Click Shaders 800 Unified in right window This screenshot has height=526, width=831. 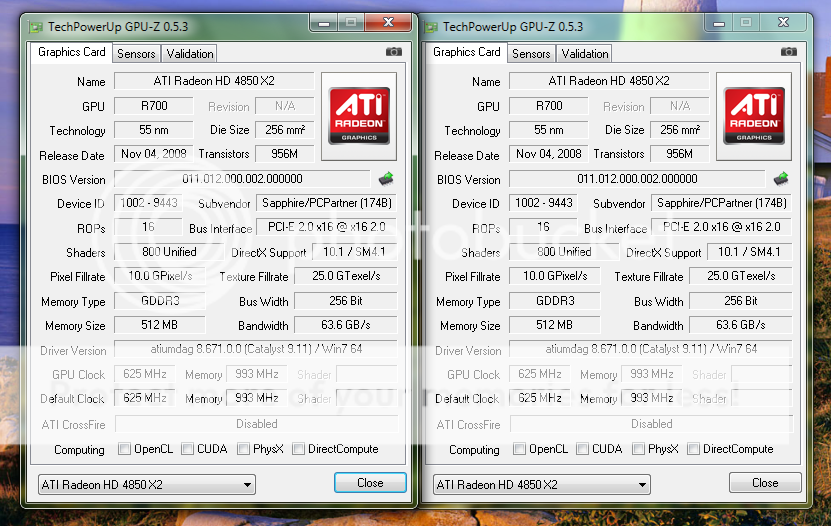(564, 252)
